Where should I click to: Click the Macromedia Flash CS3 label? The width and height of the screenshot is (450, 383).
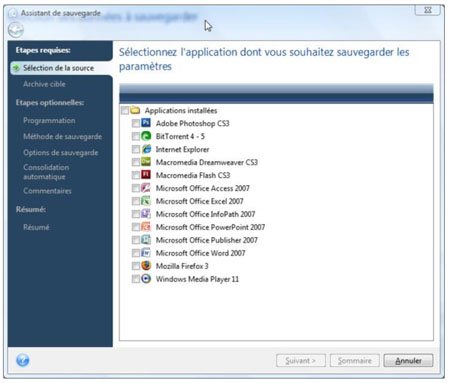tap(193, 175)
